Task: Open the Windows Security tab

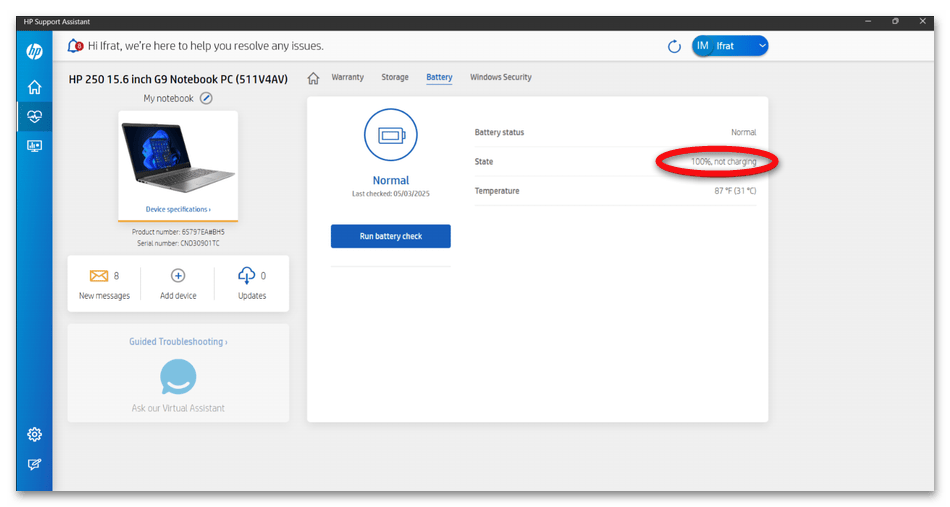Action: click(501, 78)
